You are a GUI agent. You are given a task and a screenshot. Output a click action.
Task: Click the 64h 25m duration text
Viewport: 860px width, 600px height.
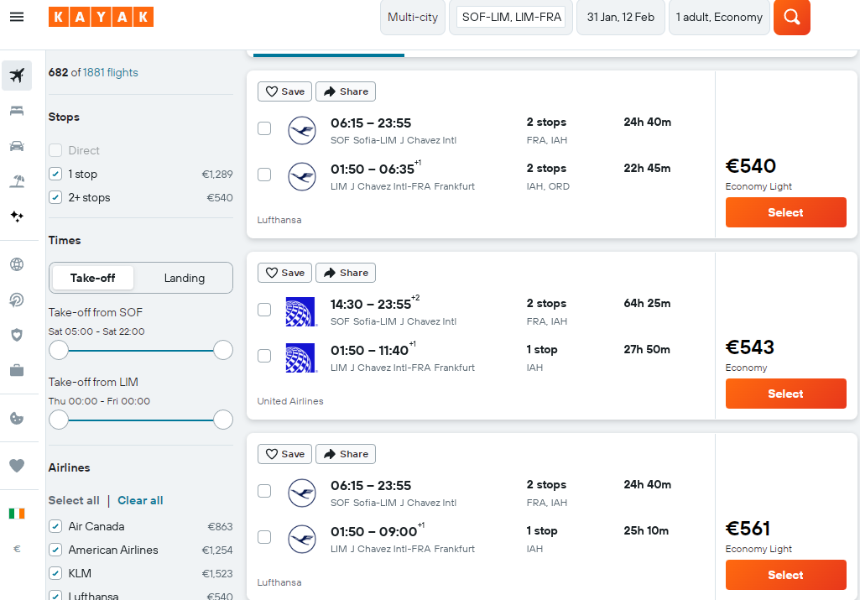pos(647,303)
